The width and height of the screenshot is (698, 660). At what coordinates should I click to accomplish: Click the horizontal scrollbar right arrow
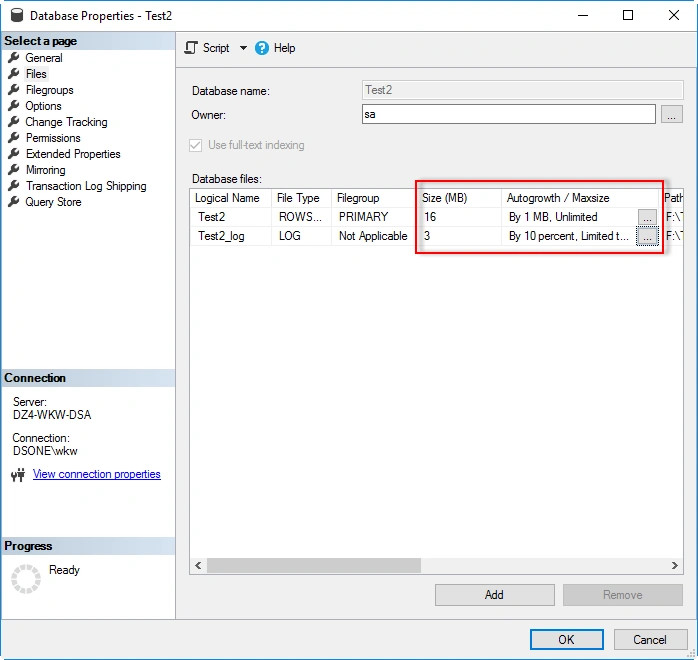click(675, 565)
